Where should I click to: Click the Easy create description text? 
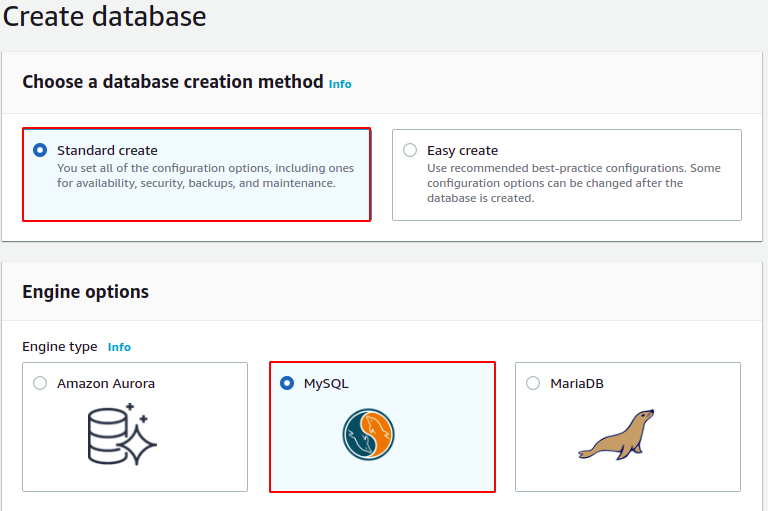574,183
